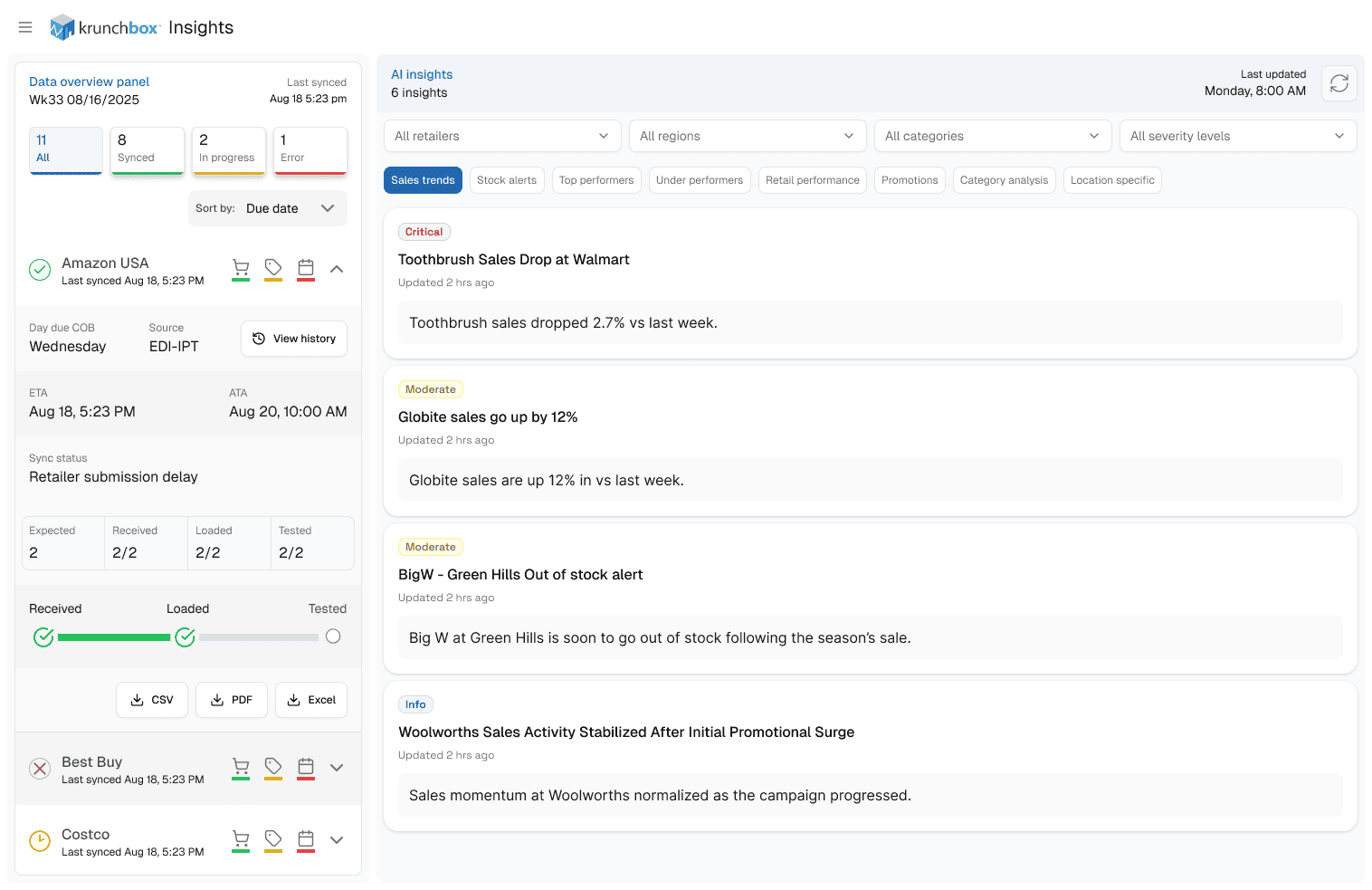Click the ATA Aug 20, 10:00 AM value
The image size is (1372, 890).
click(288, 412)
